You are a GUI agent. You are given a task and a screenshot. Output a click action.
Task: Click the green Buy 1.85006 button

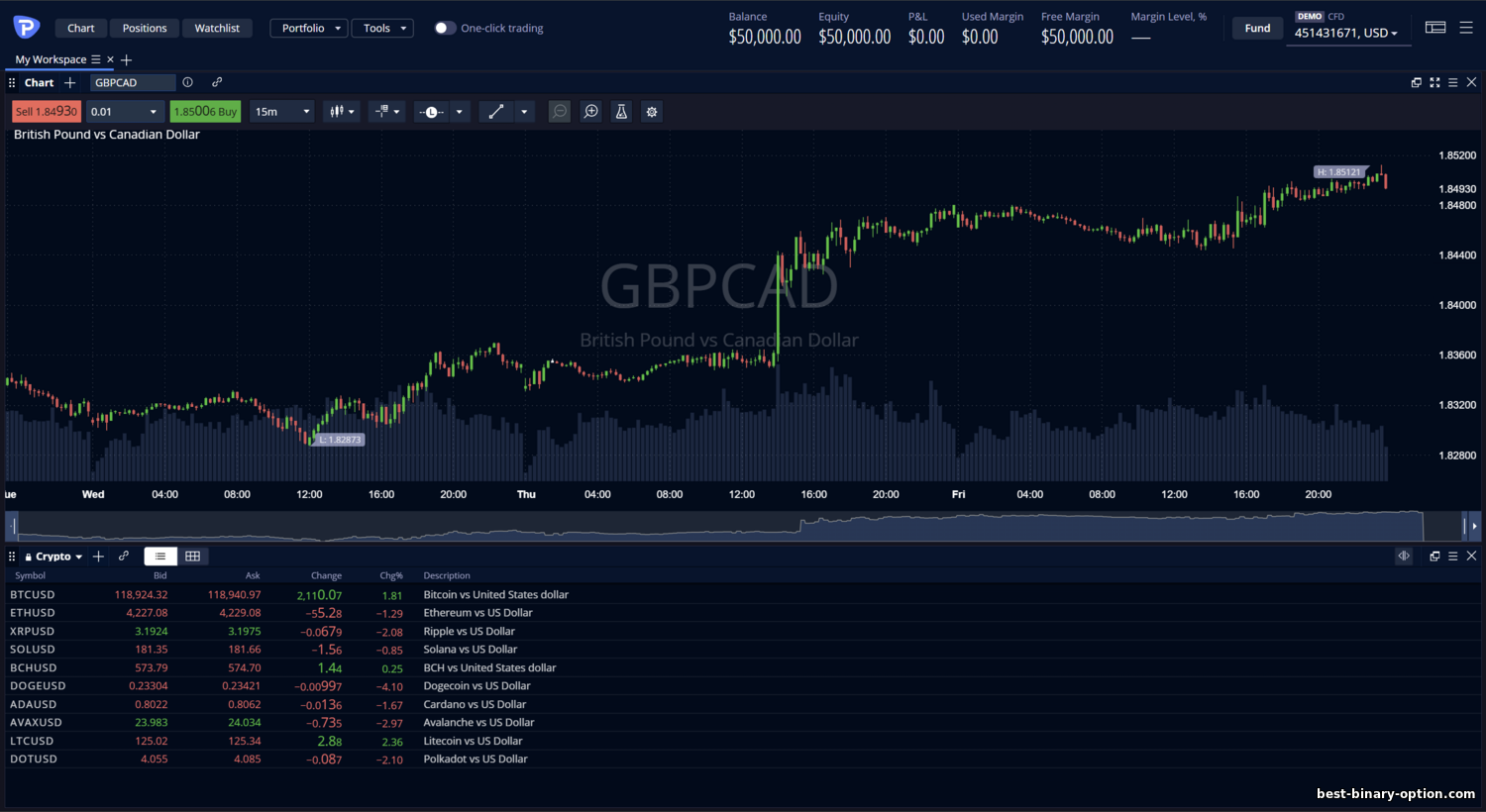[x=205, y=112]
